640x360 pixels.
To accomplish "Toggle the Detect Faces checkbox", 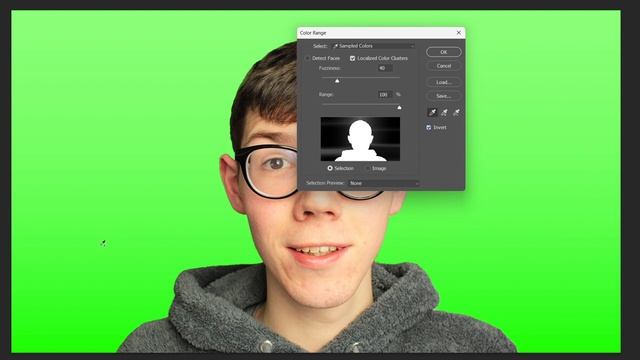I will 308,58.
